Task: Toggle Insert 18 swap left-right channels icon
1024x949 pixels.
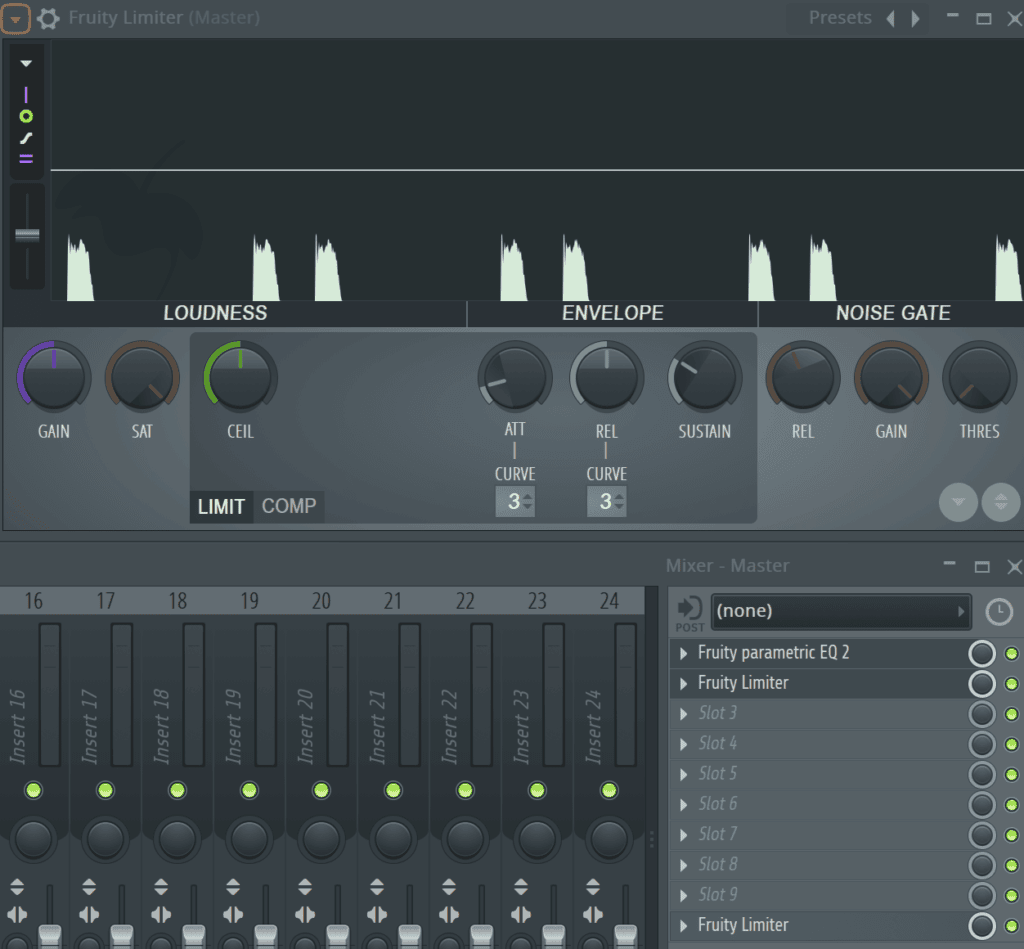Action: pos(161,914)
